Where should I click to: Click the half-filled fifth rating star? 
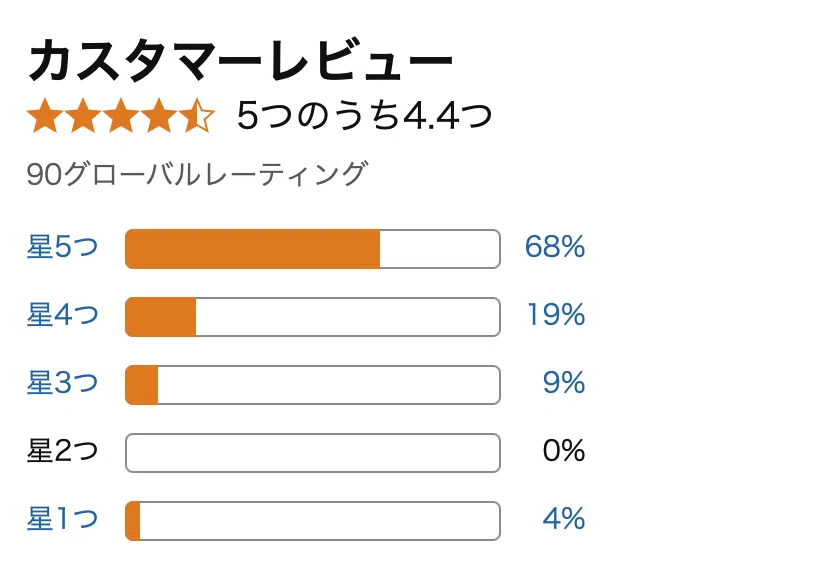pos(197,115)
